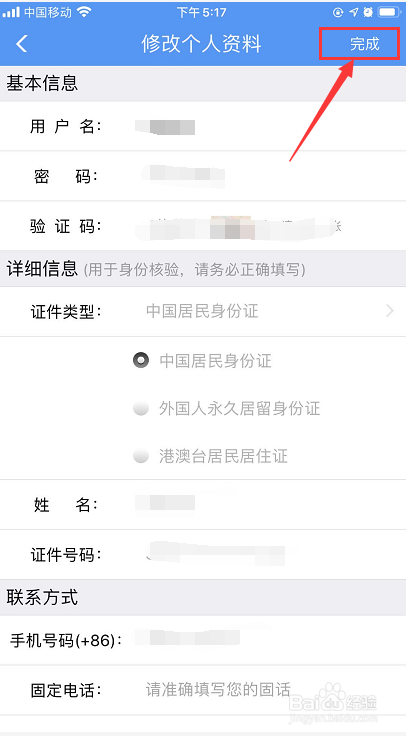Tap the 完成 button
406x736 pixels.
(x=365, y=44)
